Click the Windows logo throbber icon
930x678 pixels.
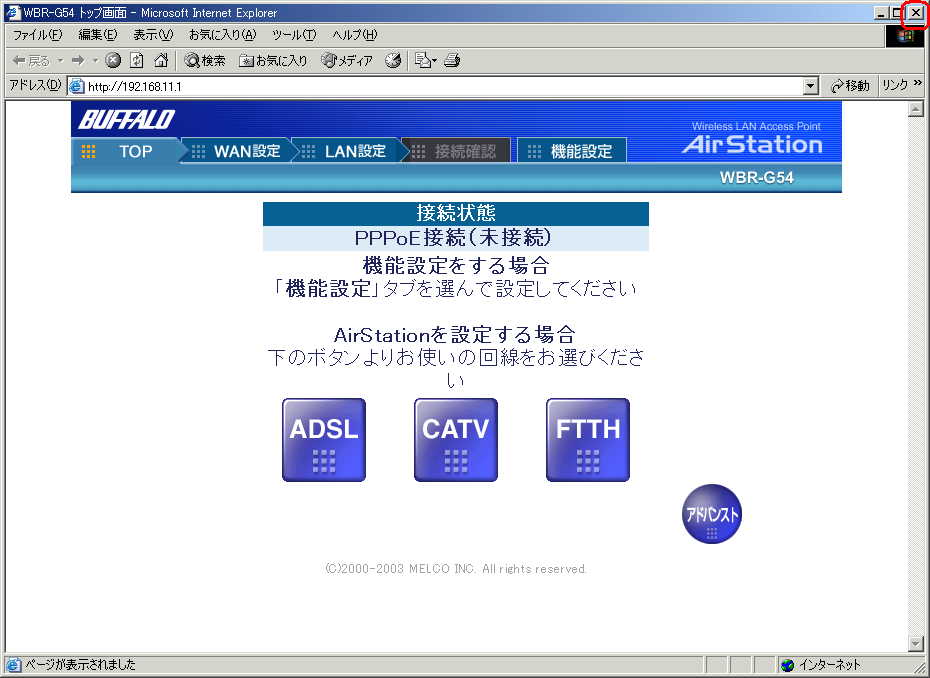click(x=904, y=36)
